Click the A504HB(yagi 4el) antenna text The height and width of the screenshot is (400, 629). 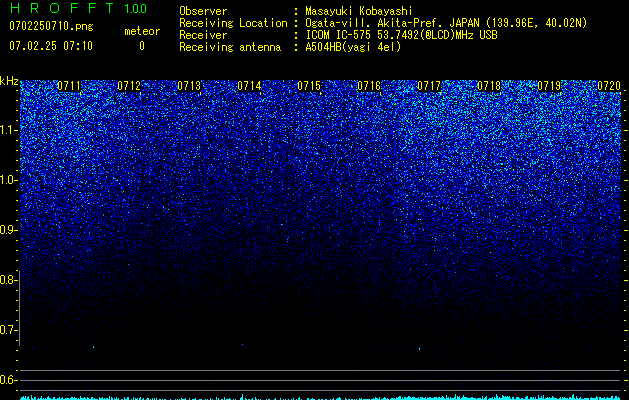tap(353, 47)
